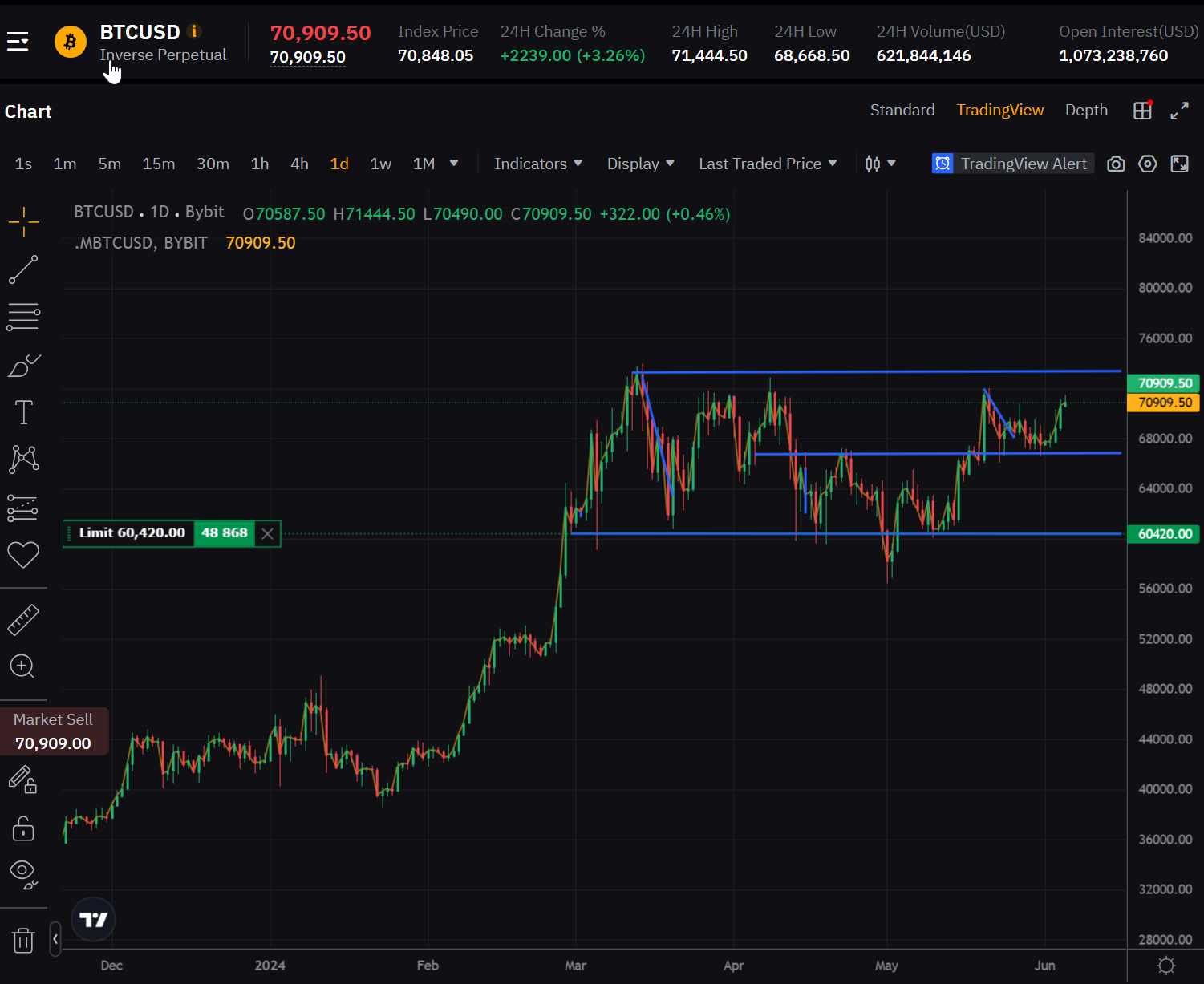Viewport: 1204px width, 984px height.
Task: Select the ruler measure tool
Action: click(x=23, y=620)
